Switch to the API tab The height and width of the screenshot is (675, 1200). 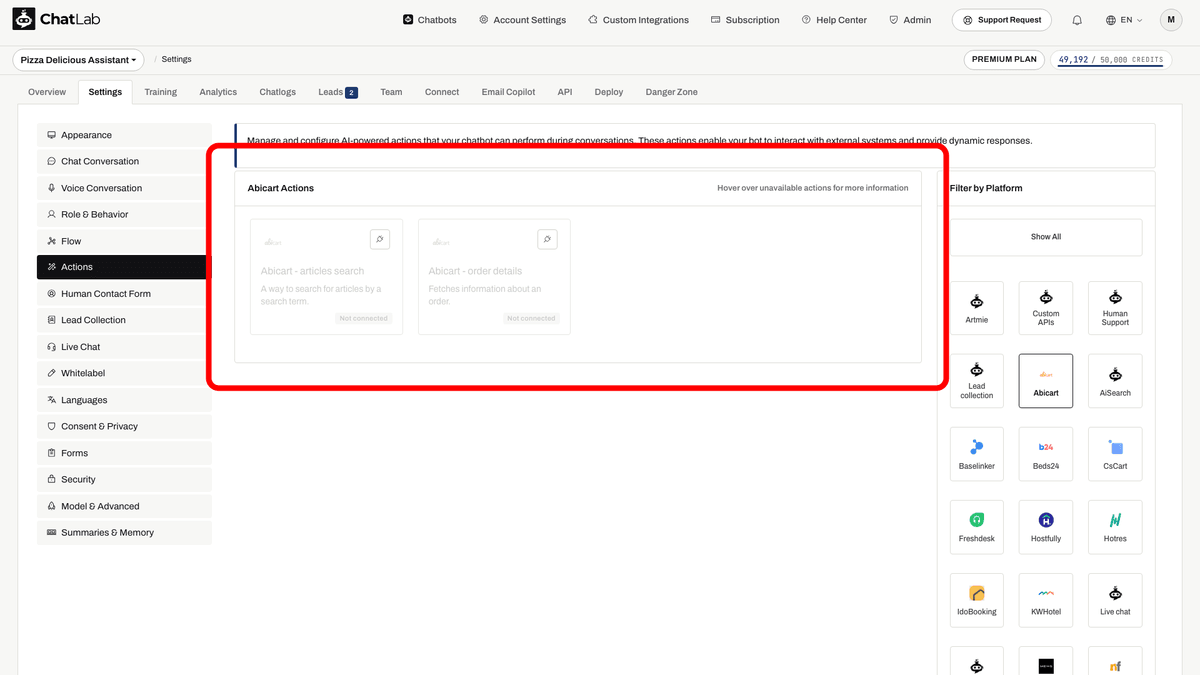(565, 92)
